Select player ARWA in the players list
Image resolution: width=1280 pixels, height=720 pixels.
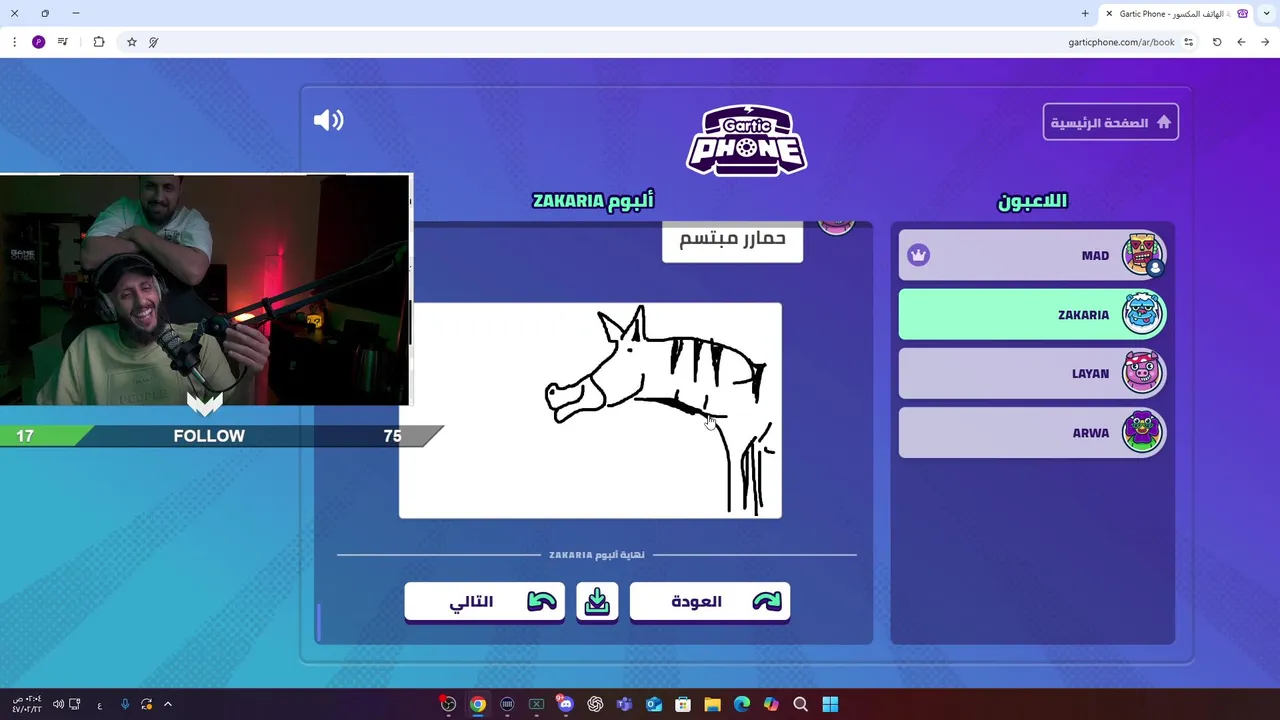(1032, 433)
